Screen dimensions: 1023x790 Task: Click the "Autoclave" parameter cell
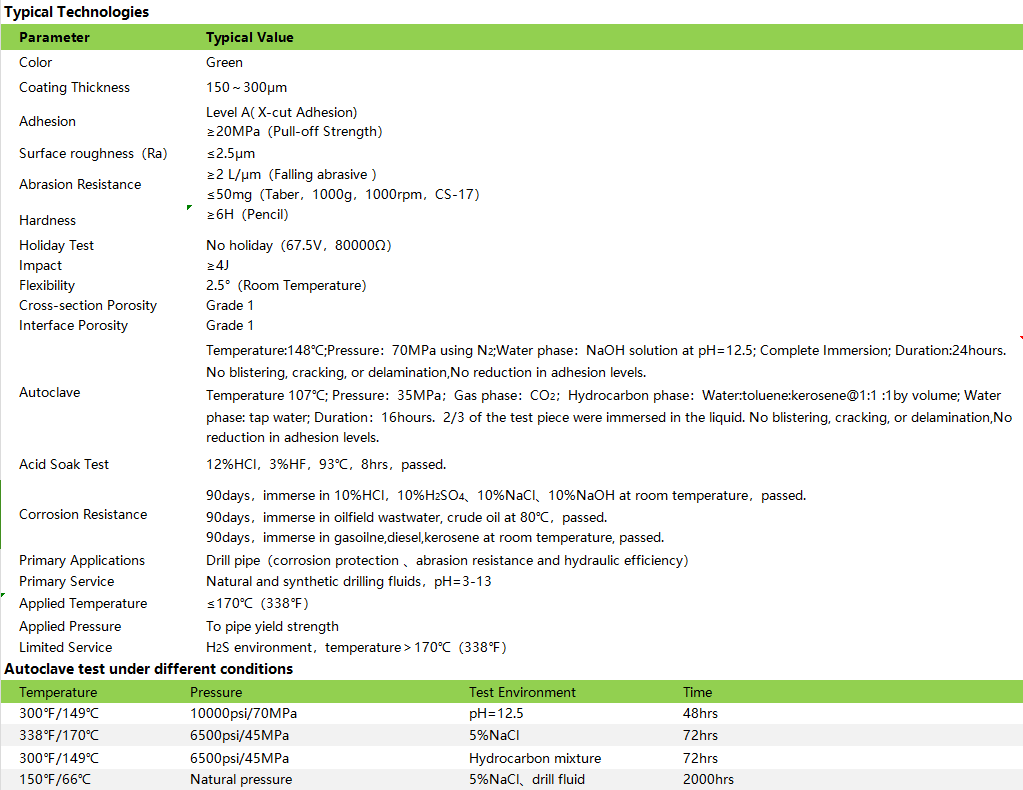(49, 392)
